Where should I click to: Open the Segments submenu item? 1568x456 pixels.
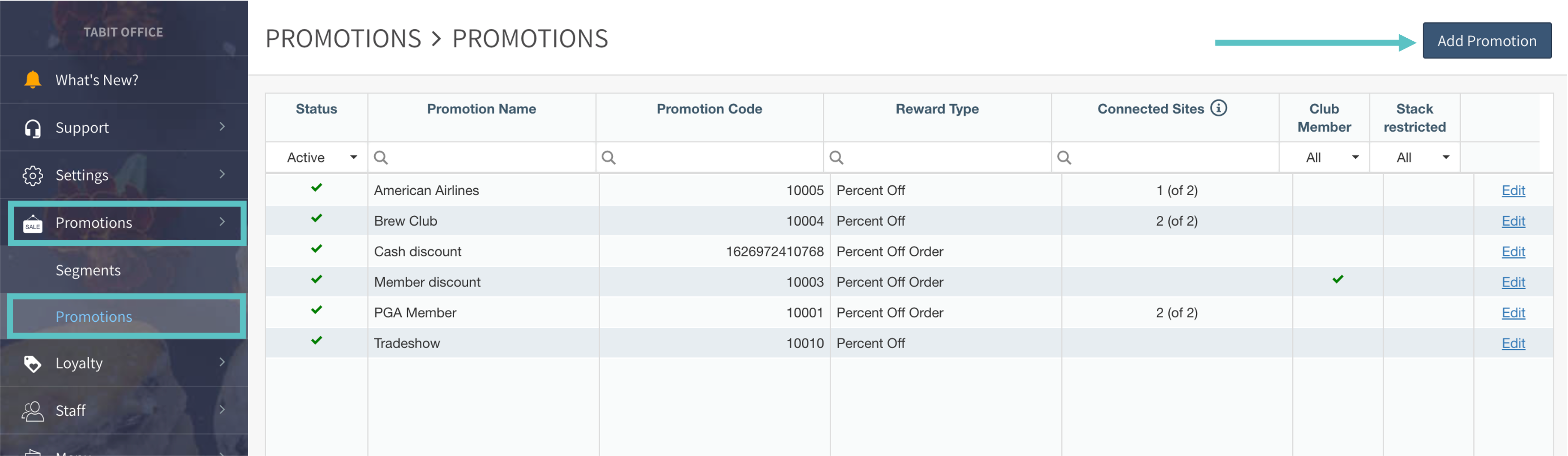88,270
